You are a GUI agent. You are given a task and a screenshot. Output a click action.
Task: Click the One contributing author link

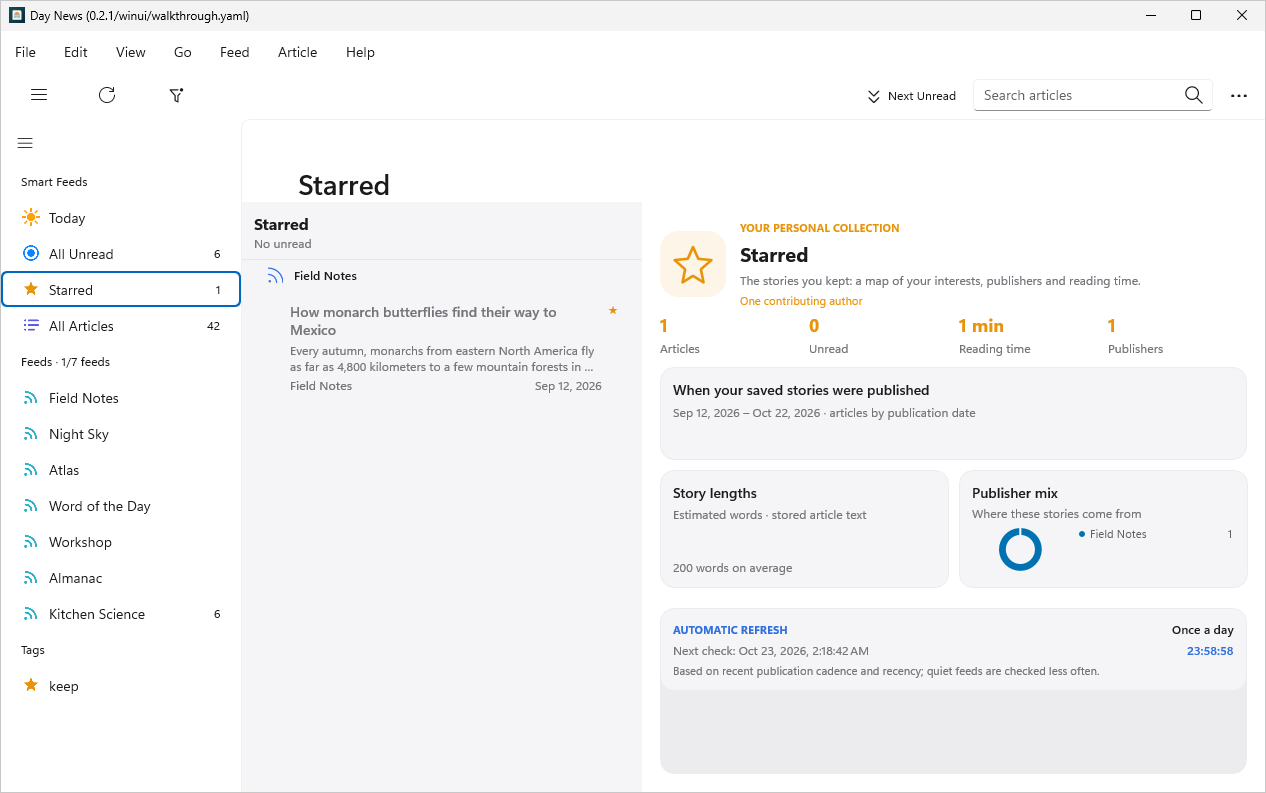[801, 301]
